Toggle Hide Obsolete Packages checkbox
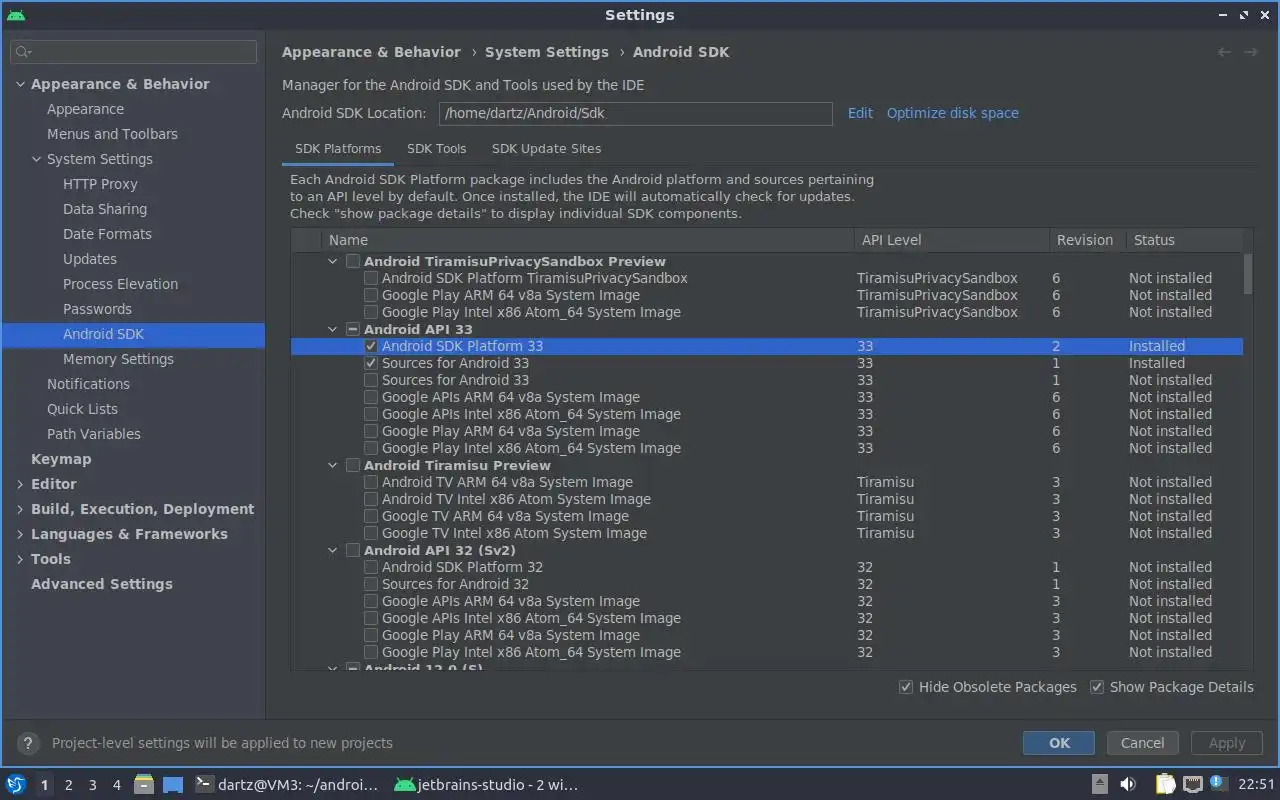This screenshot has height=800, width=1280. tap(906, 687)
